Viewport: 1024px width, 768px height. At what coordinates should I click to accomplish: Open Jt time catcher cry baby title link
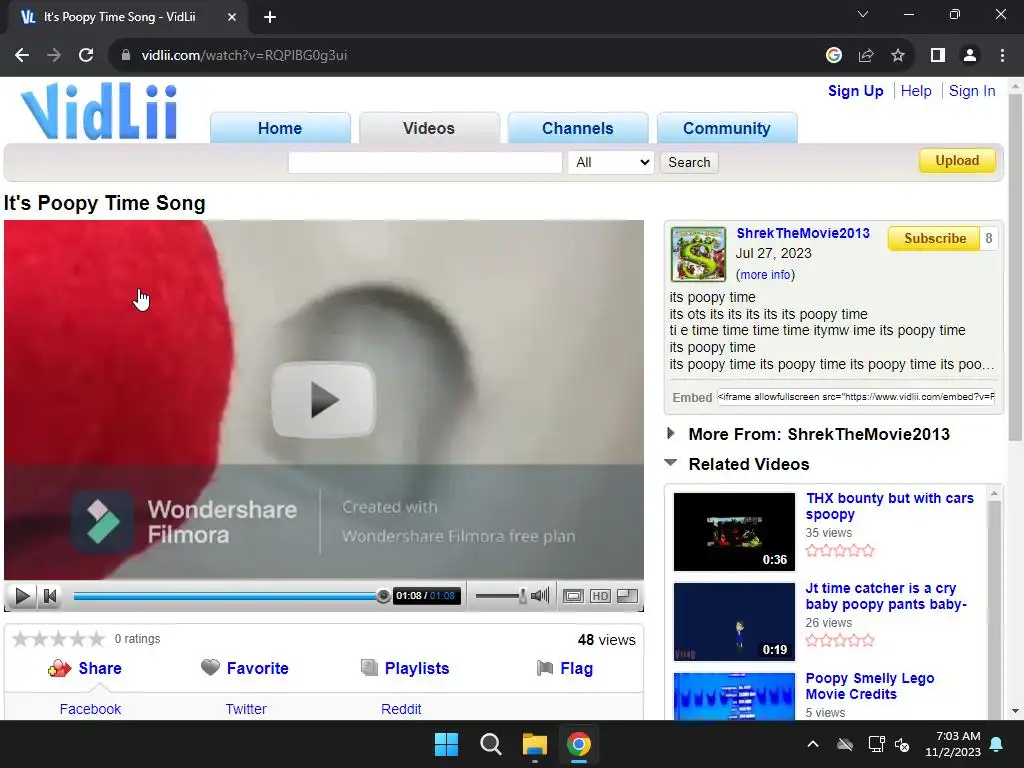[x=886, y=596]
